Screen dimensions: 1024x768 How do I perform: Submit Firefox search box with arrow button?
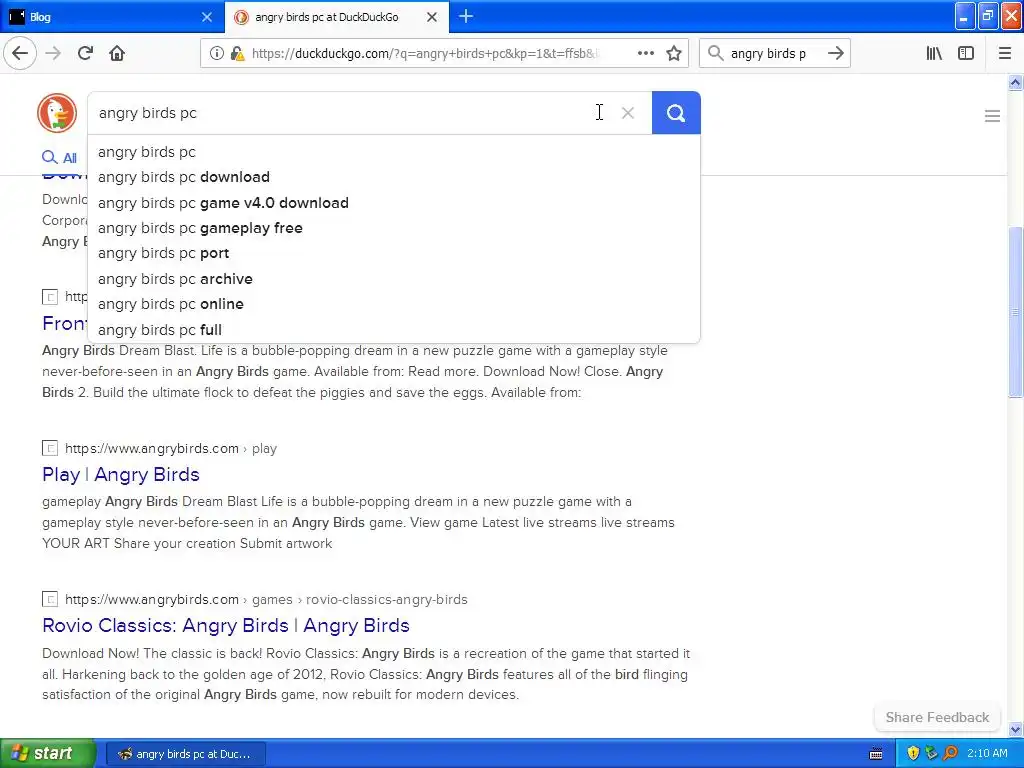click(x=835, y=54)
